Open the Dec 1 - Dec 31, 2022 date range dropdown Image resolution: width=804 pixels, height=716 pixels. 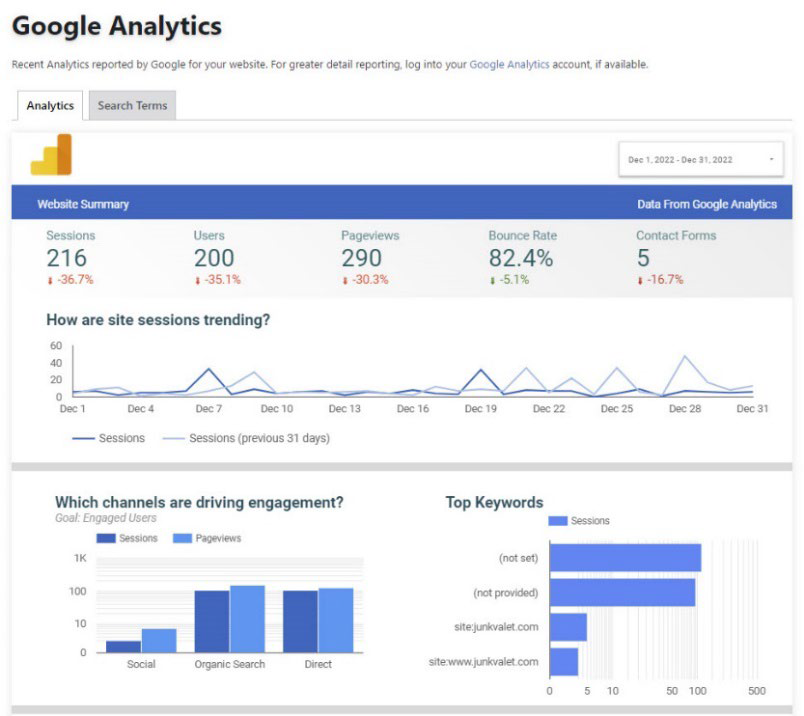(701, 160)
